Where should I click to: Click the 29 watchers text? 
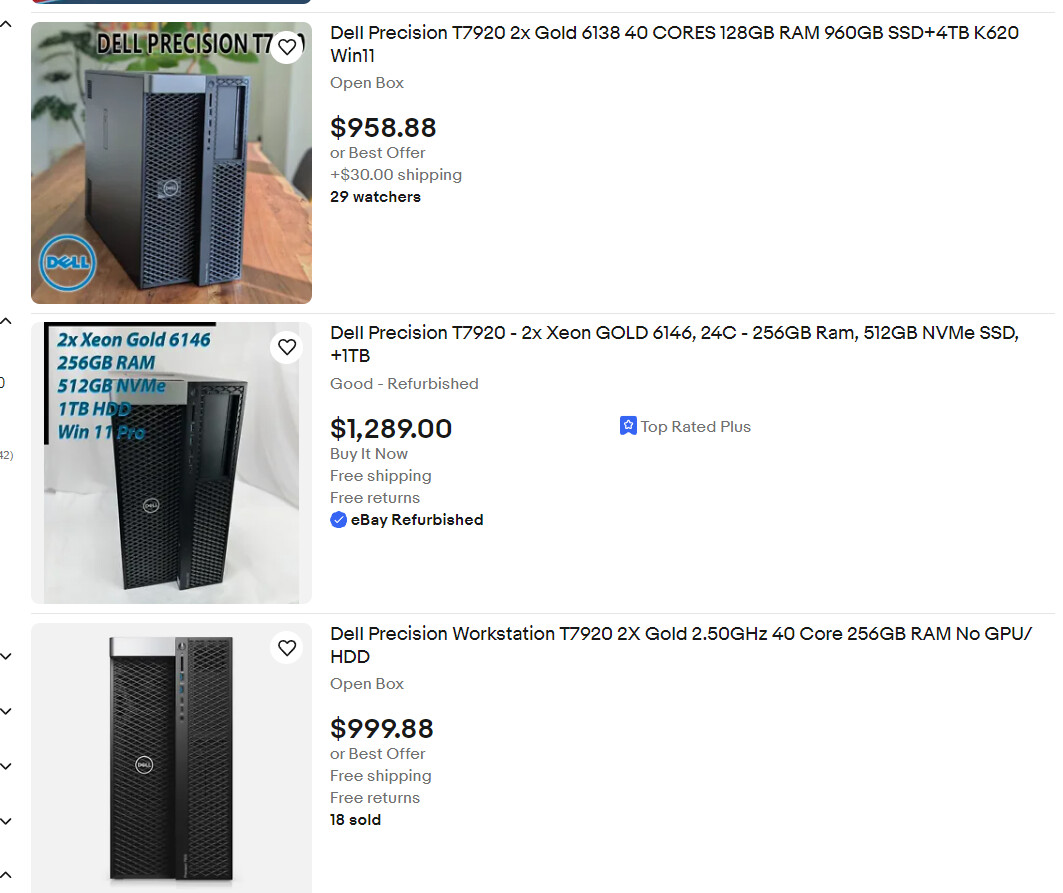click(375, 197)
